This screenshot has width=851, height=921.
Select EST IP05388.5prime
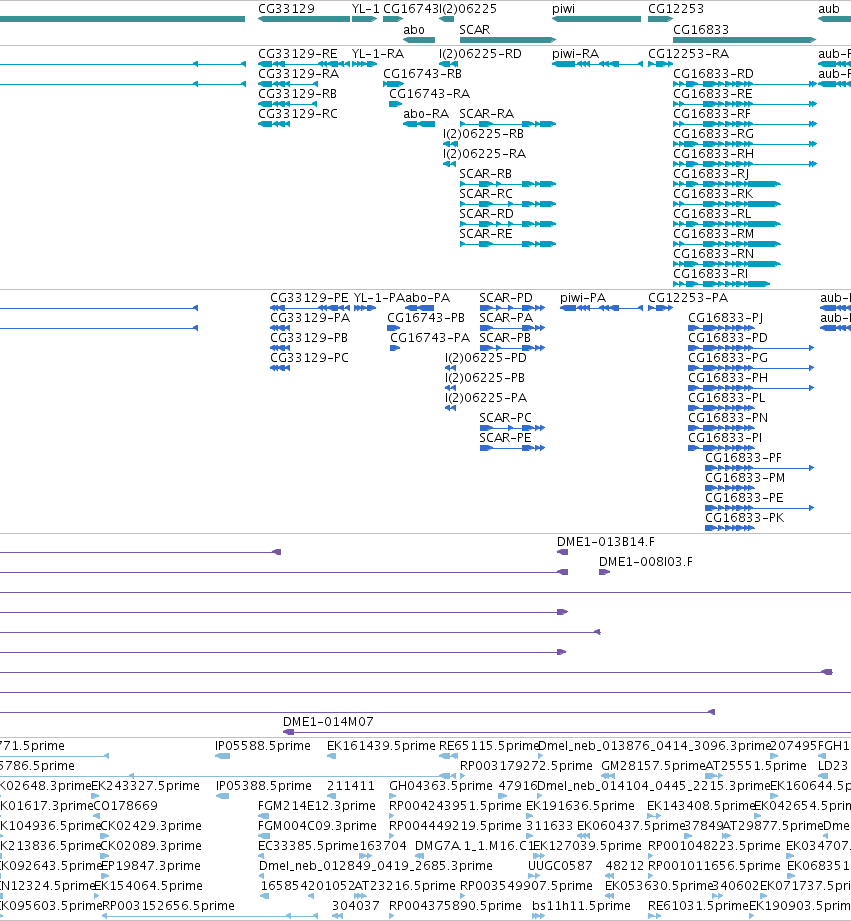click(x=264, y=786)
